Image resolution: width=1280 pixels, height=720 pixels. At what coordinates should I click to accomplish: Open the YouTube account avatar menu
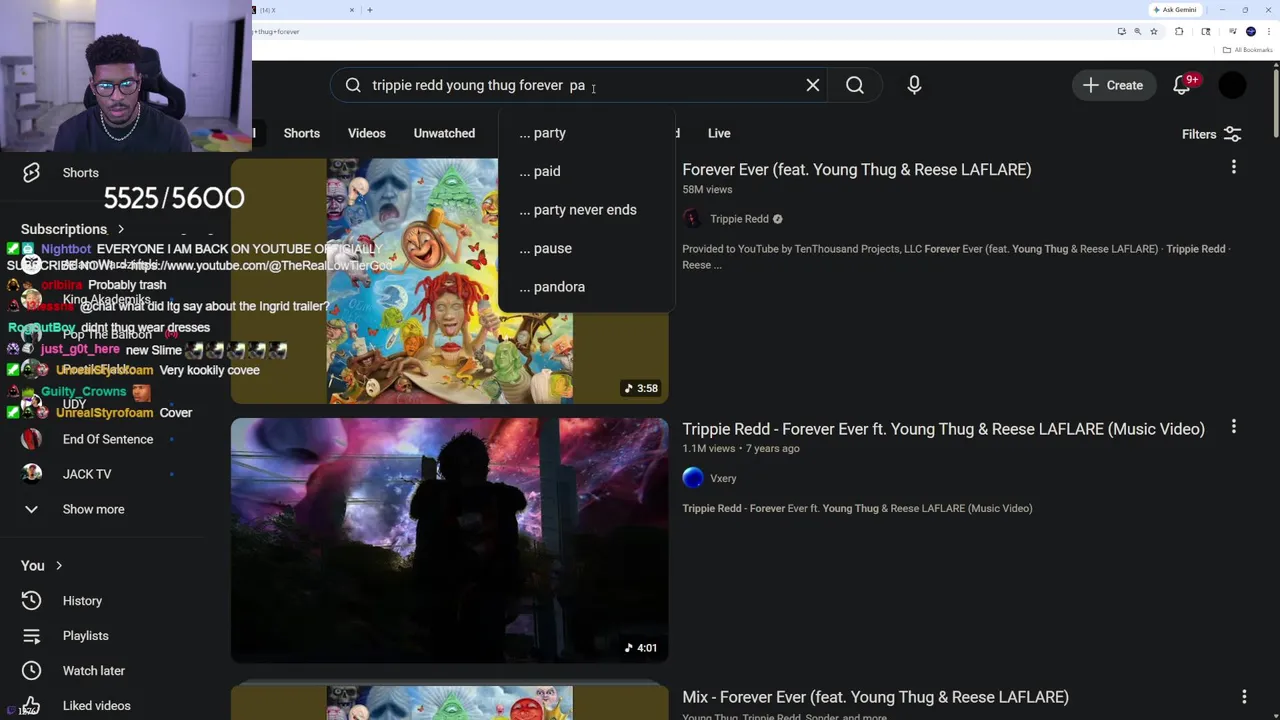click(1233, 85)
